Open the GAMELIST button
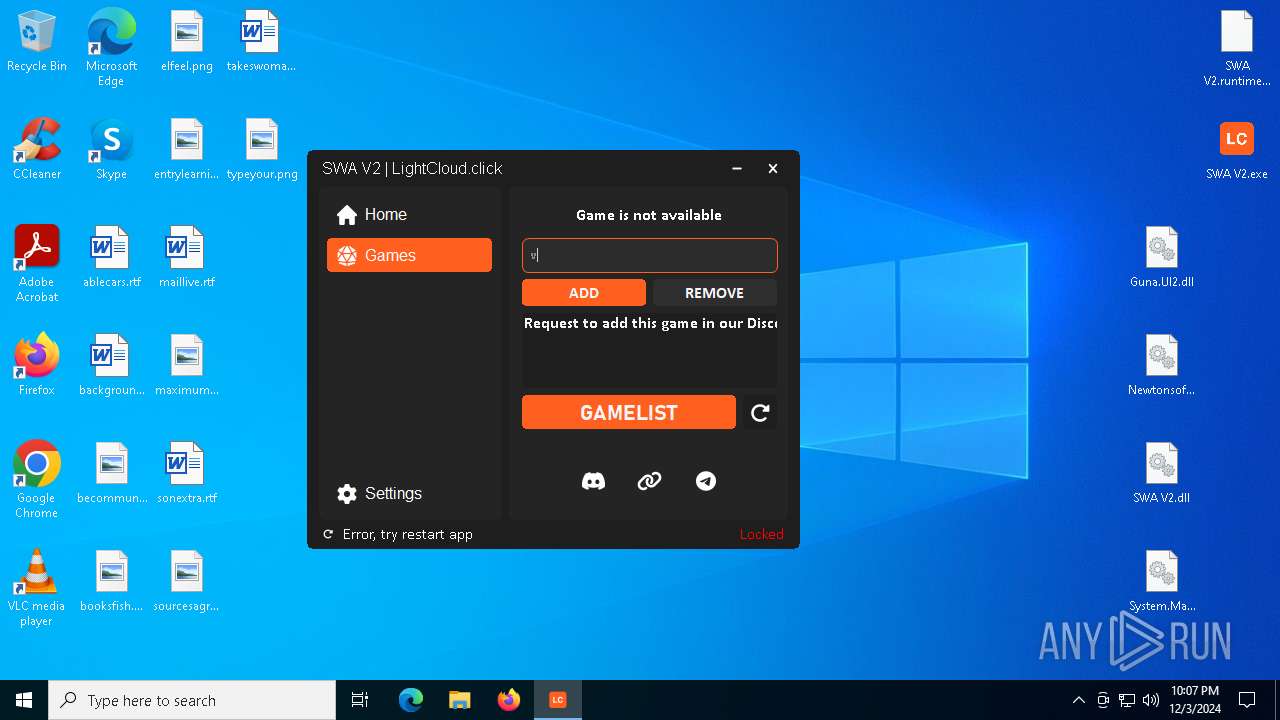Screen dimensions: 1280x720 point(629,412)
